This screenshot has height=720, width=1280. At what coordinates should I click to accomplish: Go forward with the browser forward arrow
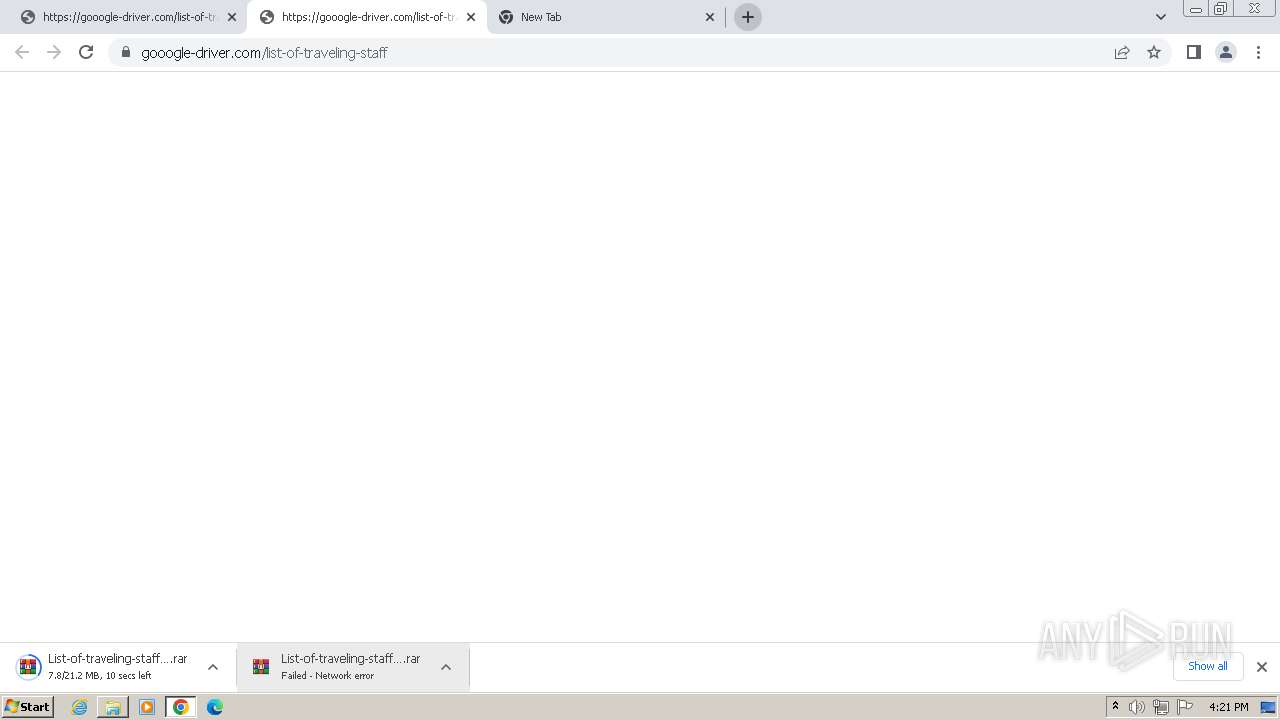pyautogui.click(x=54, y=52)
